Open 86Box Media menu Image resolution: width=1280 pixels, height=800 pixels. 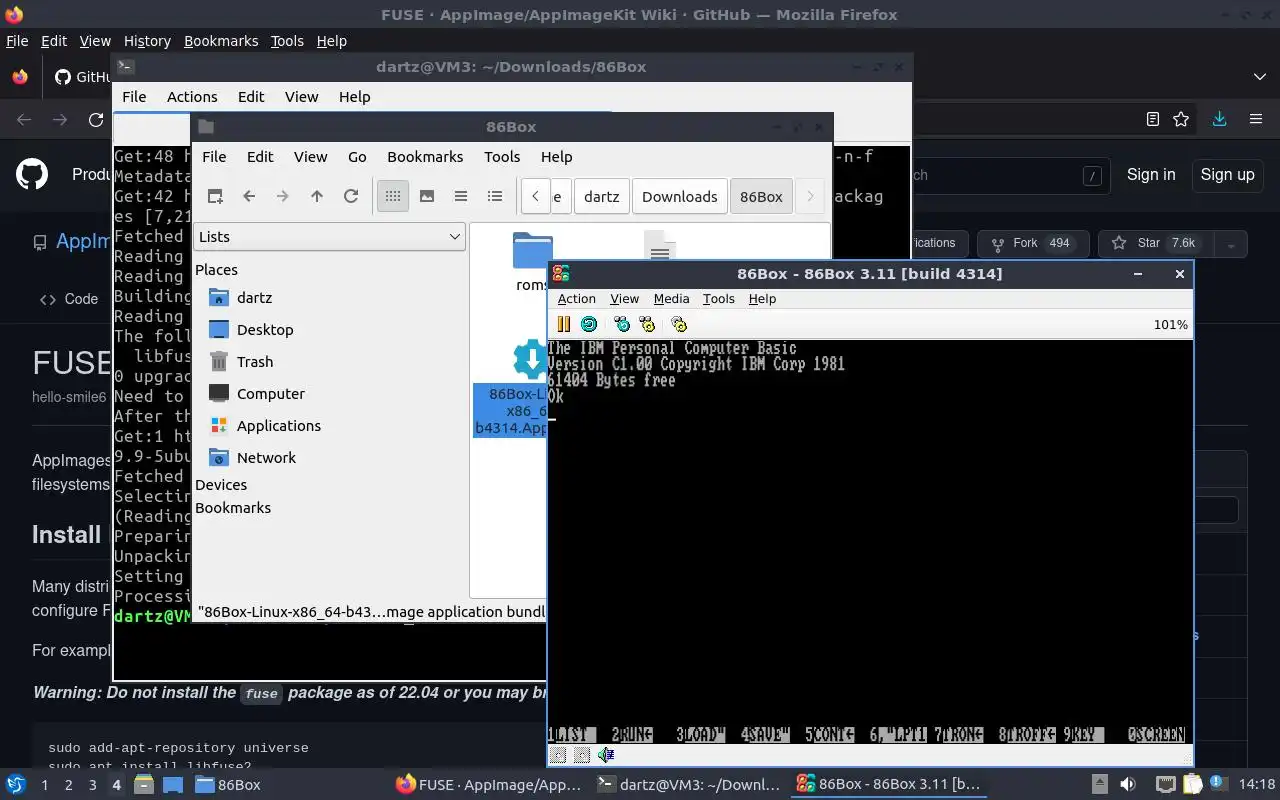[671, 299]
